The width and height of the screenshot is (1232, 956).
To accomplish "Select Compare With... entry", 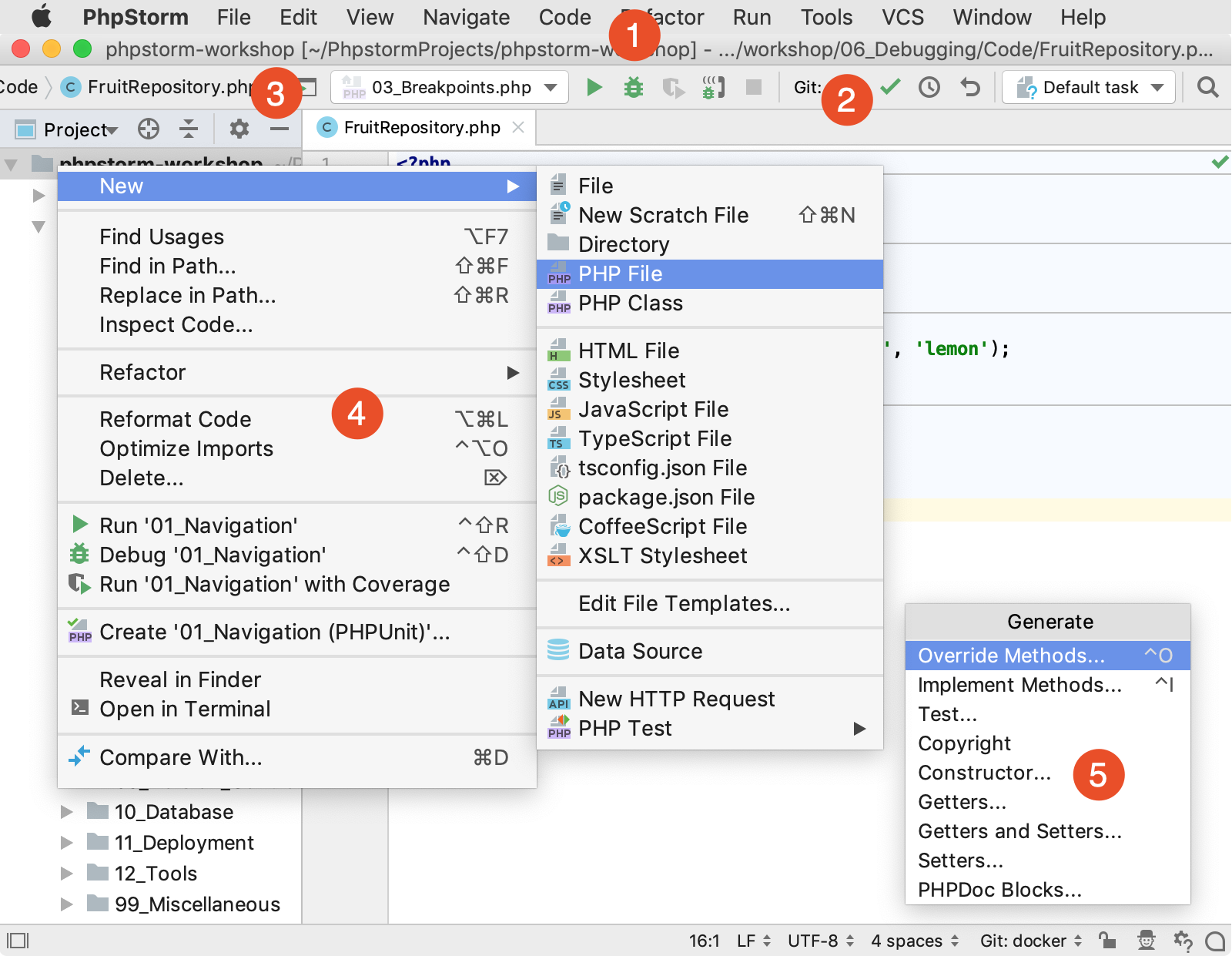I will 297,758.
